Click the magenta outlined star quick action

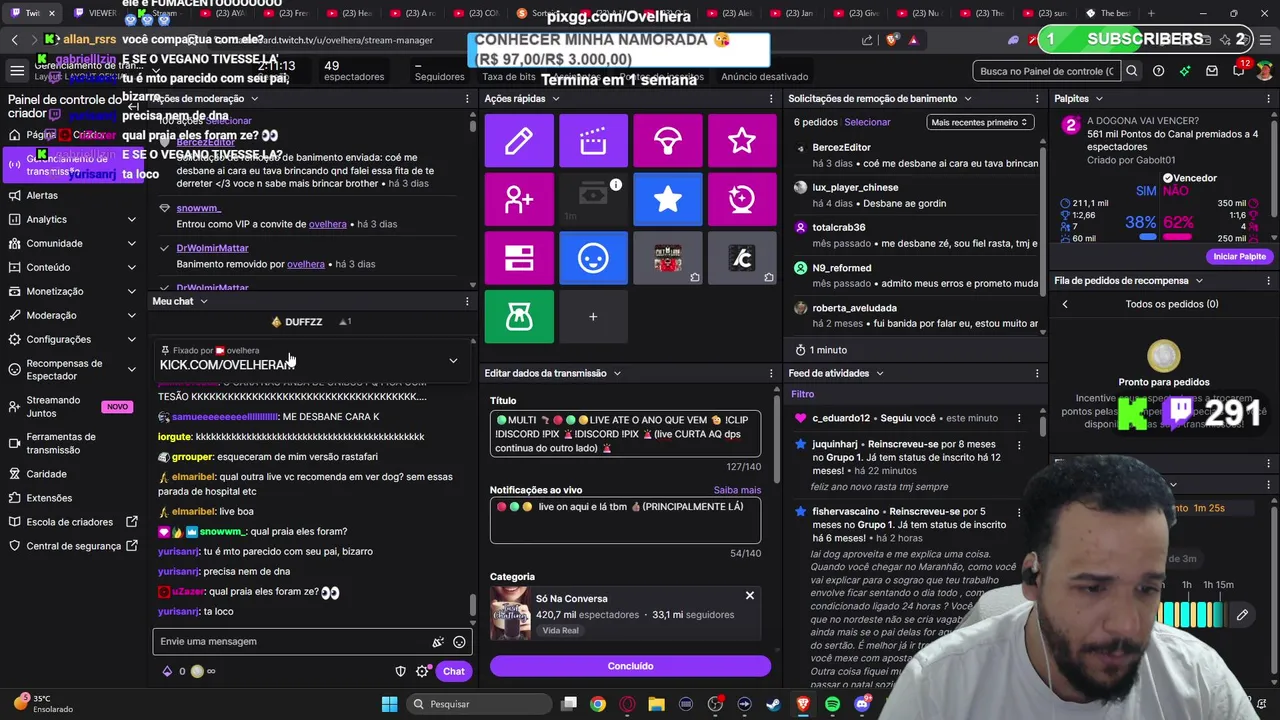click(x=741, y=140)
